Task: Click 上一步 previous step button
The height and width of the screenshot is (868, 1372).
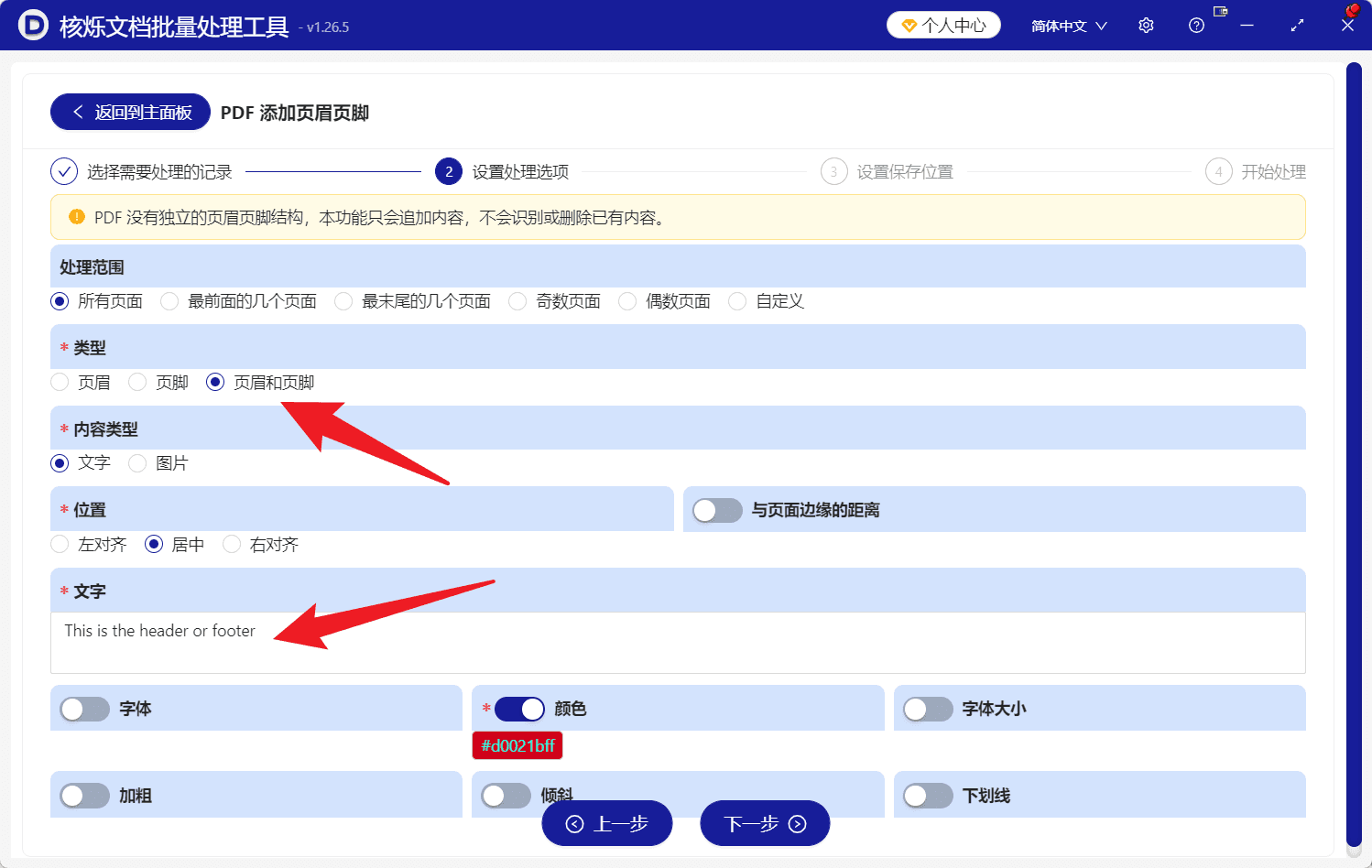Action: tap(607, 824)
